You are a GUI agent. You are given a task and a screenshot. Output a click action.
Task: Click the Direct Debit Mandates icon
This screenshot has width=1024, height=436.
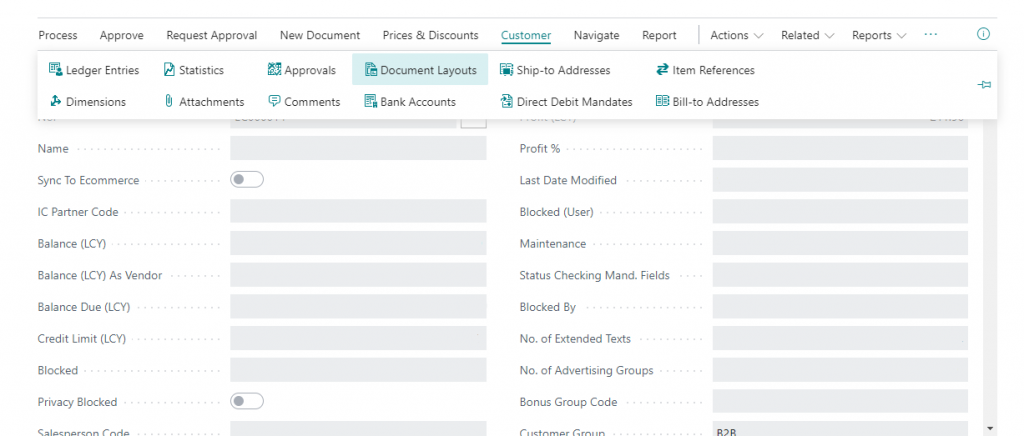(x=506, y=102)
